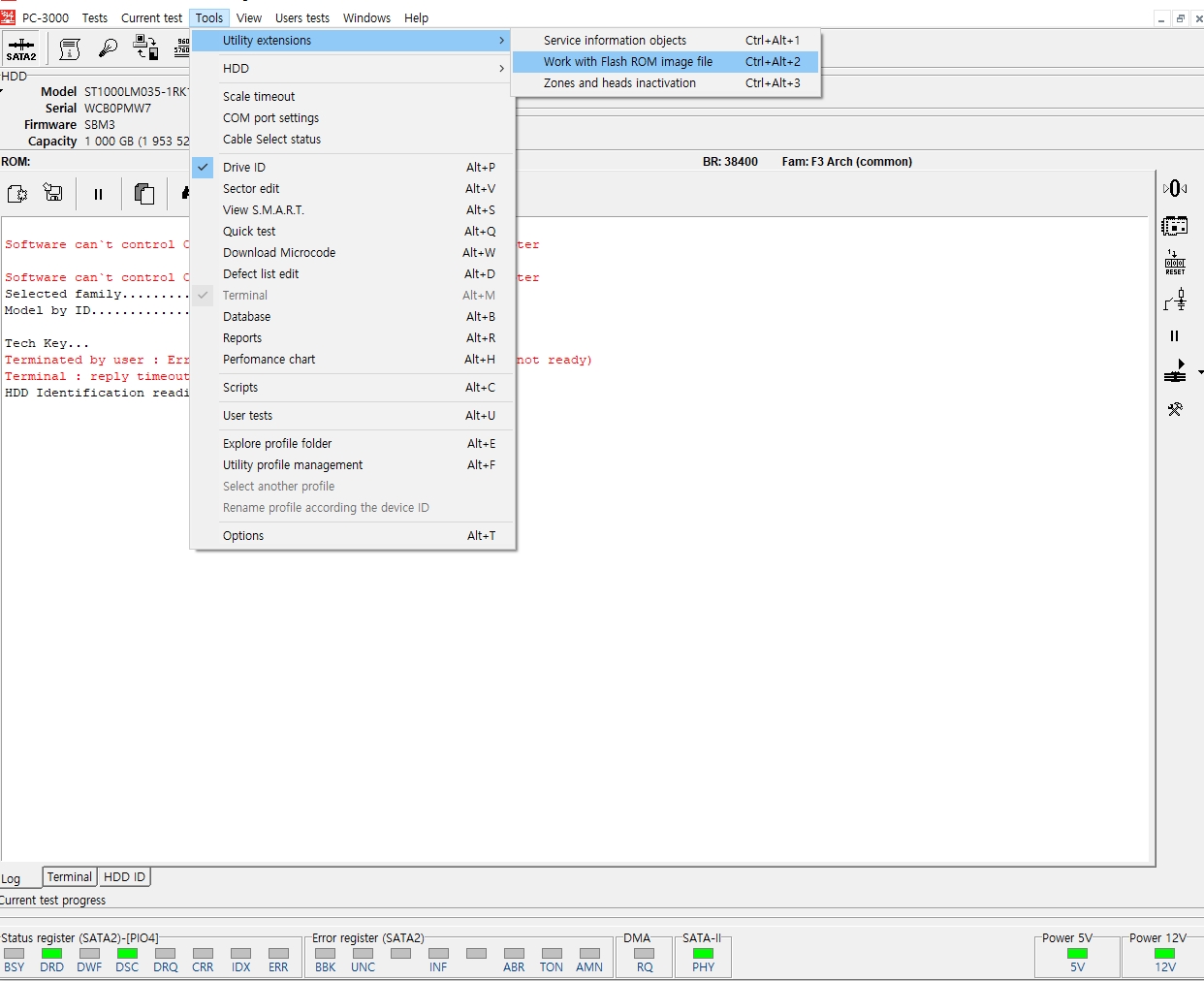Image resolution: width=1204 pixels, height=981 pixels.
Task: Expand the HDD submenu in Tools menu
Action: (x=353, y=69)
